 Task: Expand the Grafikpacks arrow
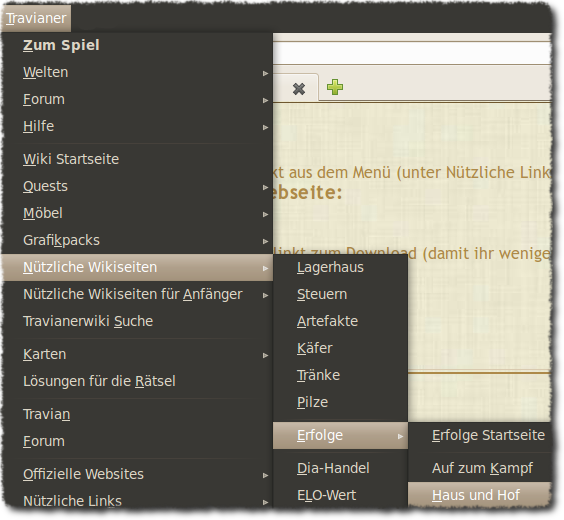265,241
